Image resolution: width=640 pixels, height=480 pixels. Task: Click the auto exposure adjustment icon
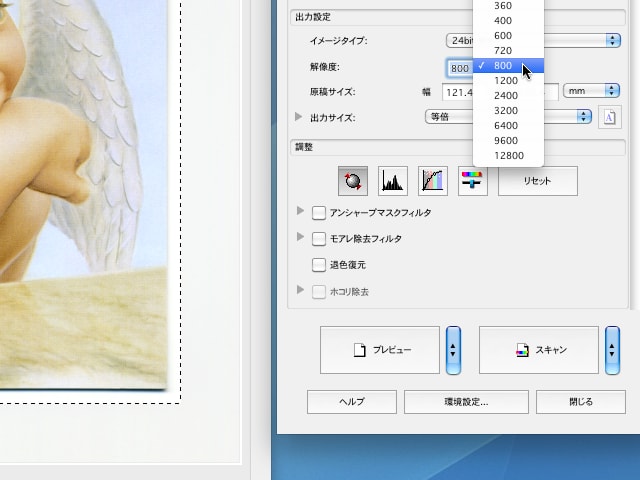(x=353, y=181)
